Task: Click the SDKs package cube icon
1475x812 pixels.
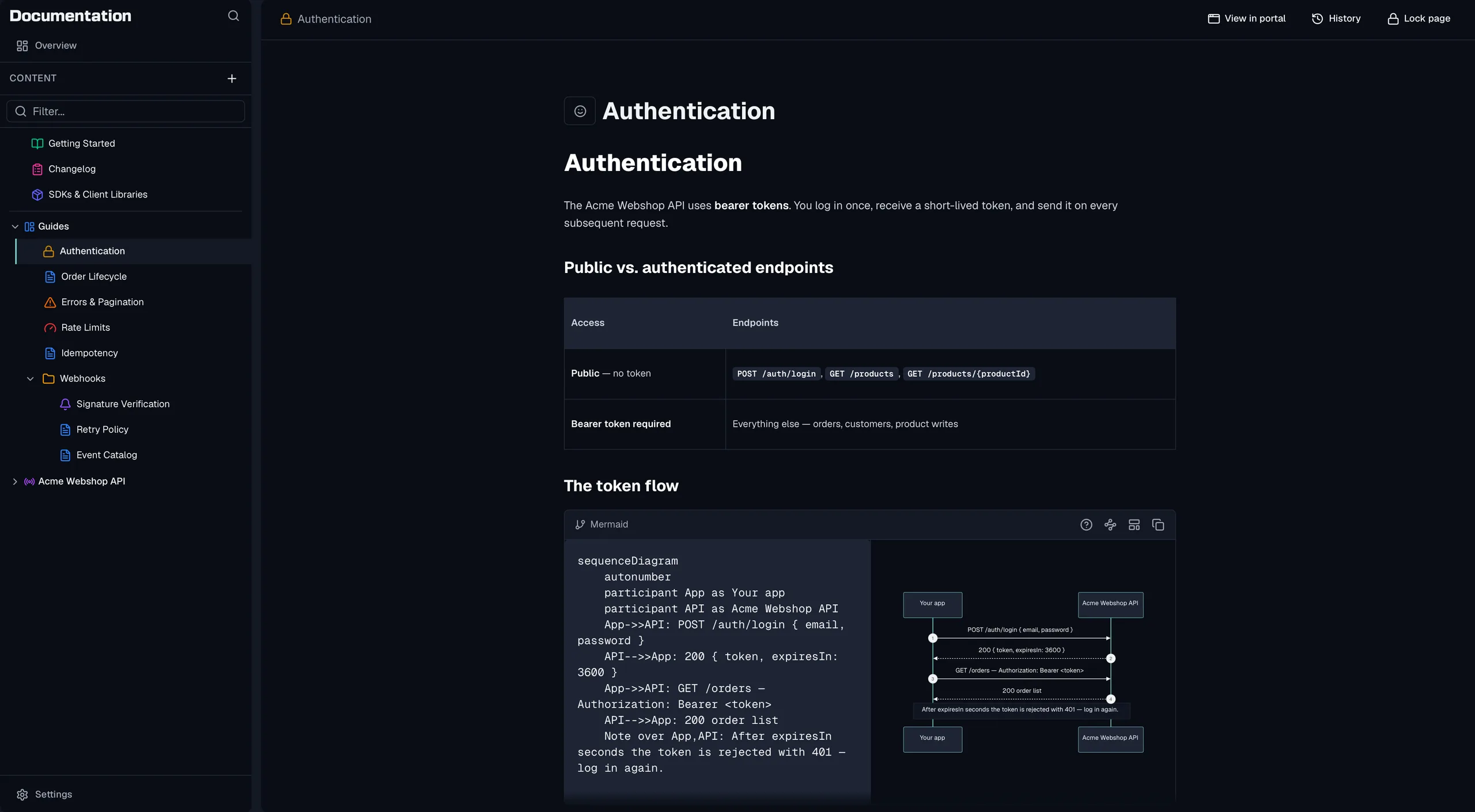Action: tap(37, 195)
